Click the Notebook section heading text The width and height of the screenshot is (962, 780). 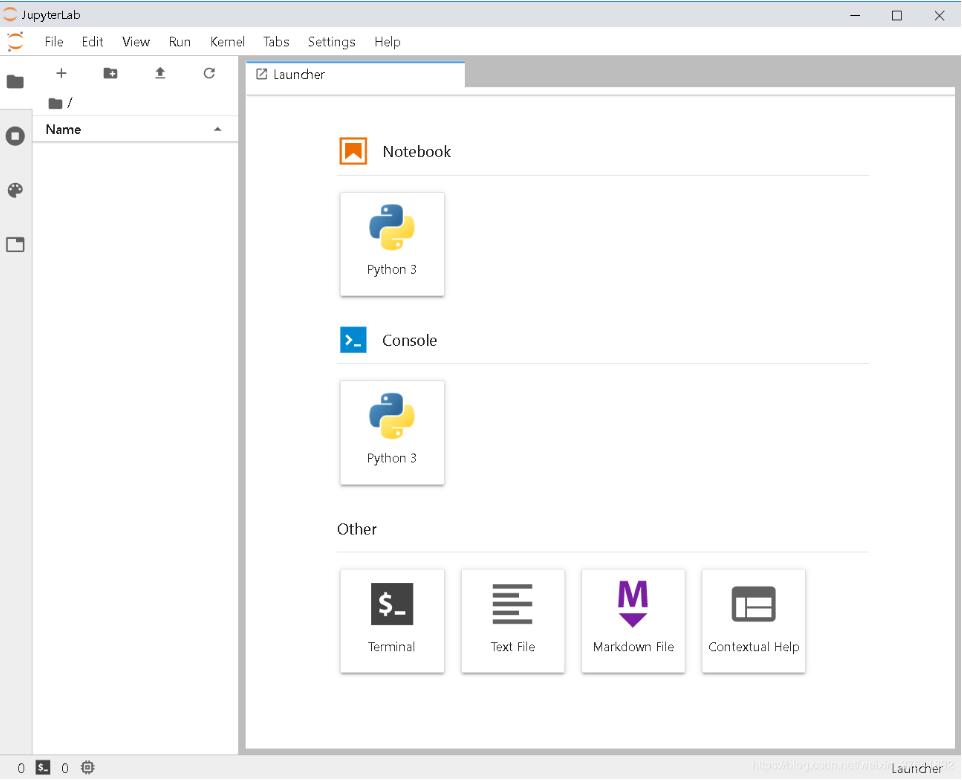point(417,152)
